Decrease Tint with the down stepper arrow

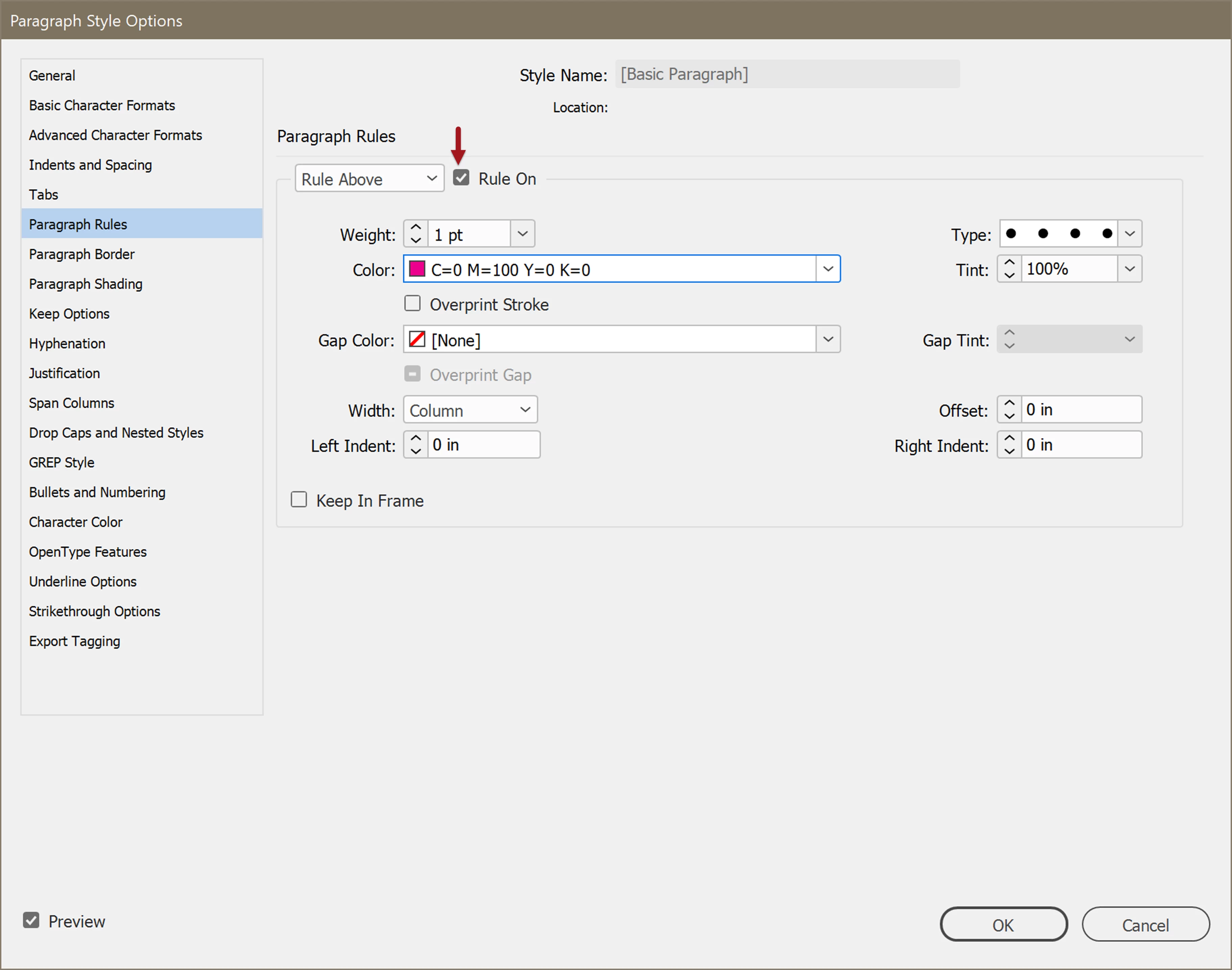[1009, 275]
